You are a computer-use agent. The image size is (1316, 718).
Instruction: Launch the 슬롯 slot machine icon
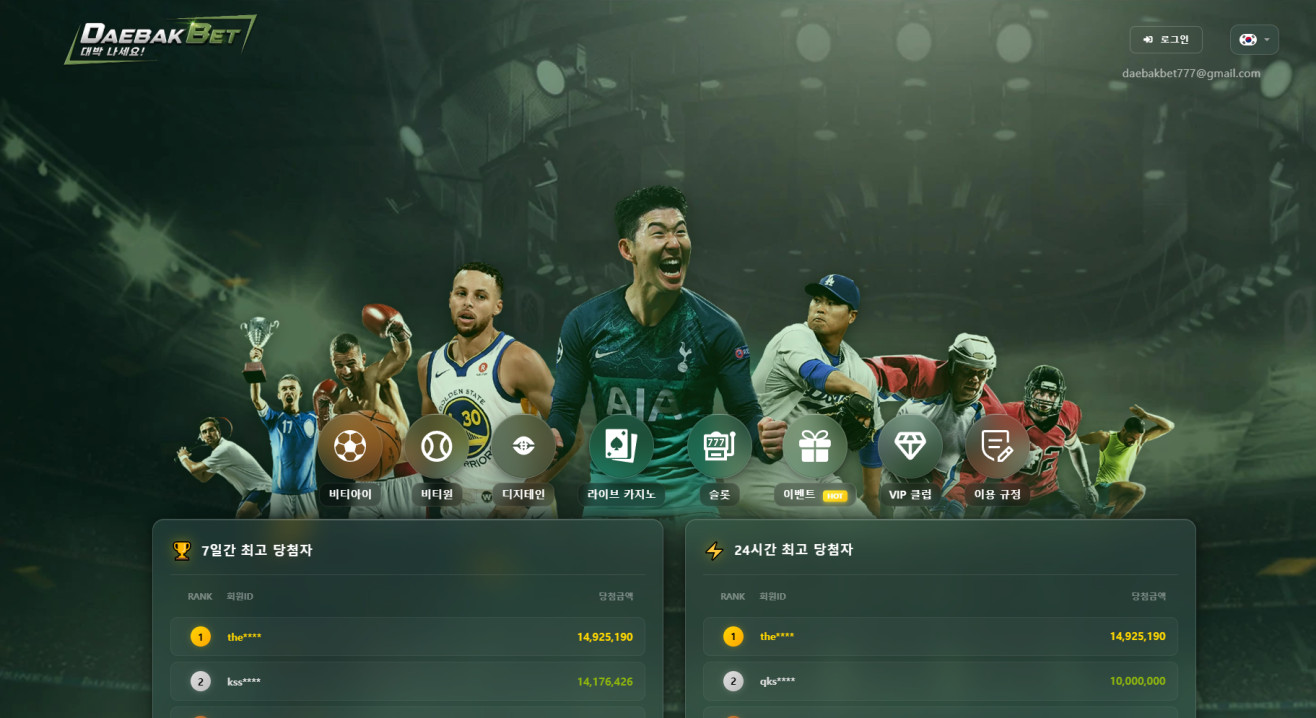click(719, 446)
